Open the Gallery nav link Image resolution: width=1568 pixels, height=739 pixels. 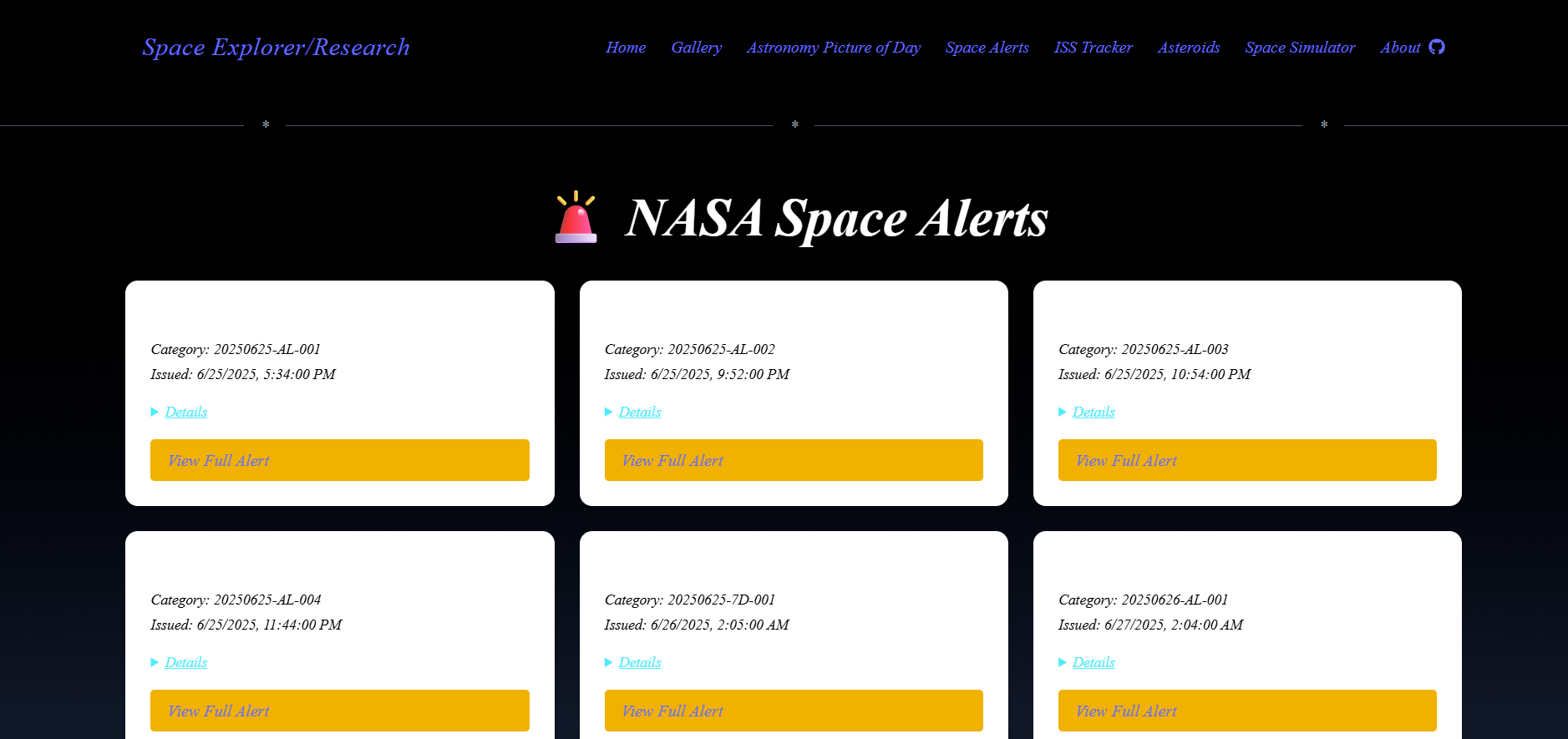click(x=696, y=48)
